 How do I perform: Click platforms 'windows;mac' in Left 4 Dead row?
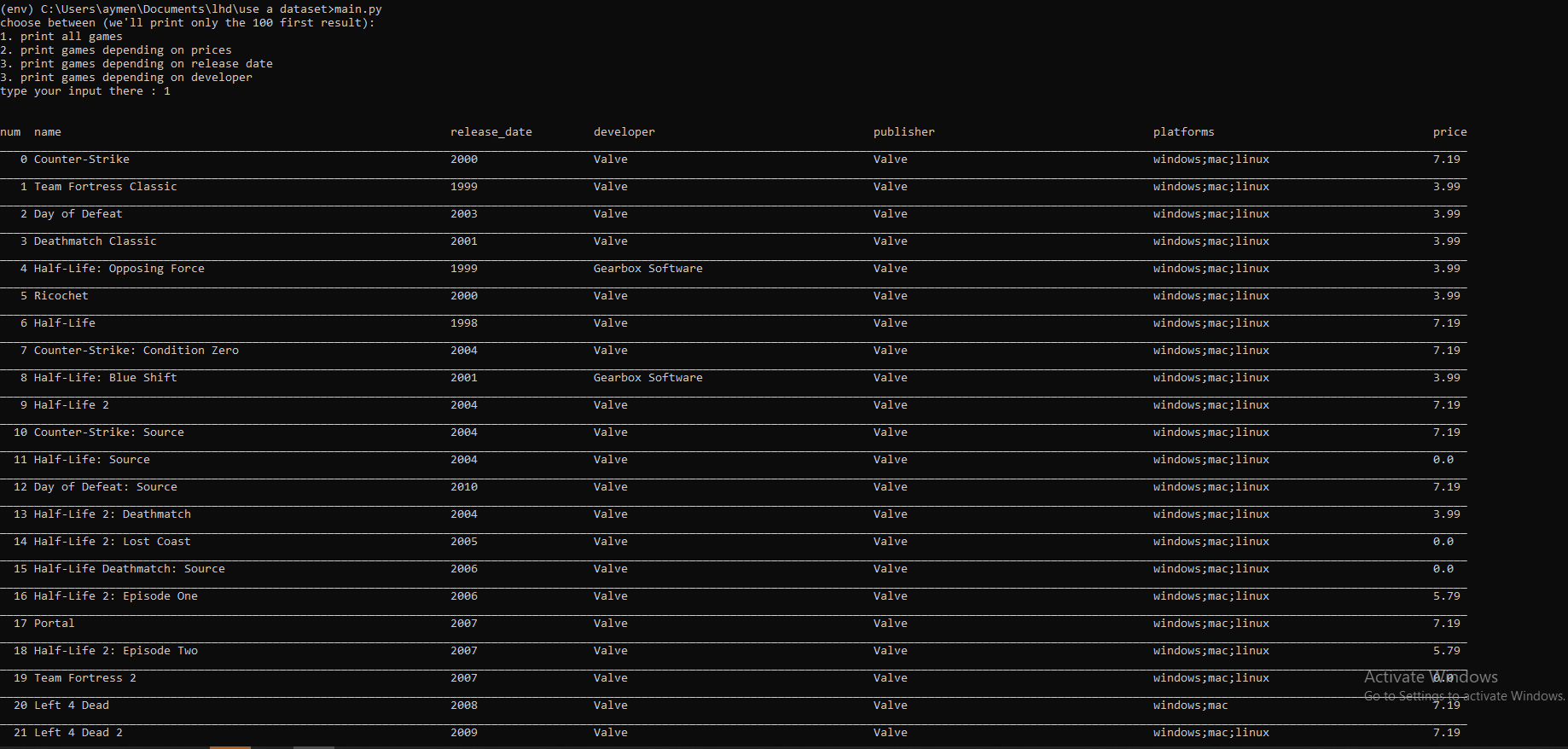pyautogui.click(x=1191, y=705)
